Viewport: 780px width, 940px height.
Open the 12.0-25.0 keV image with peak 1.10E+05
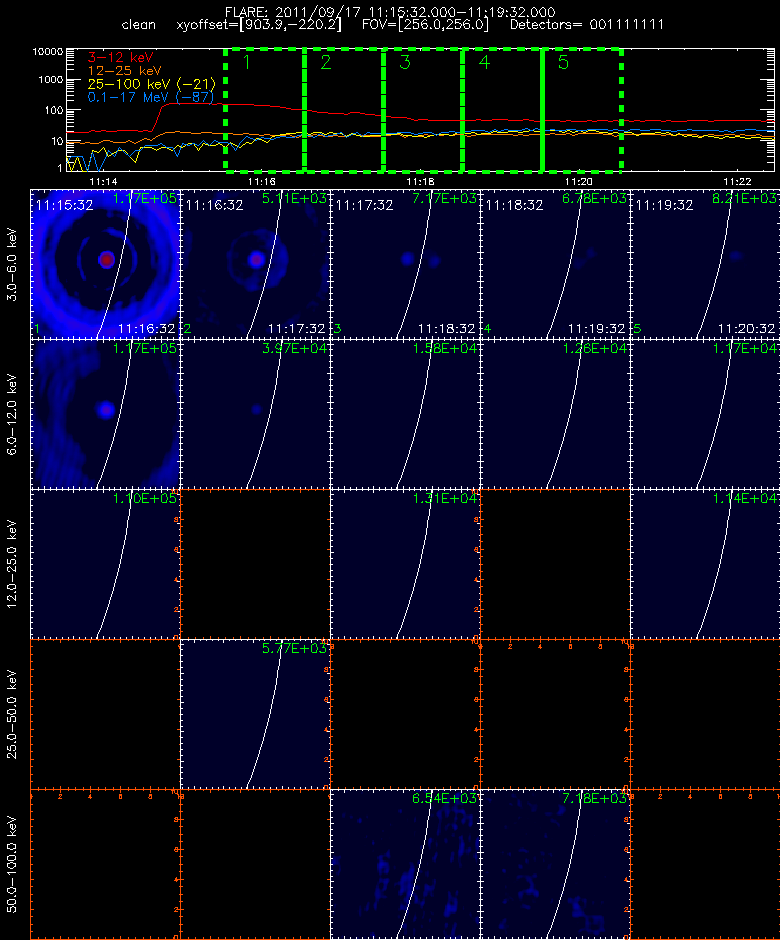pyautogui.click(x=106, y=564)
